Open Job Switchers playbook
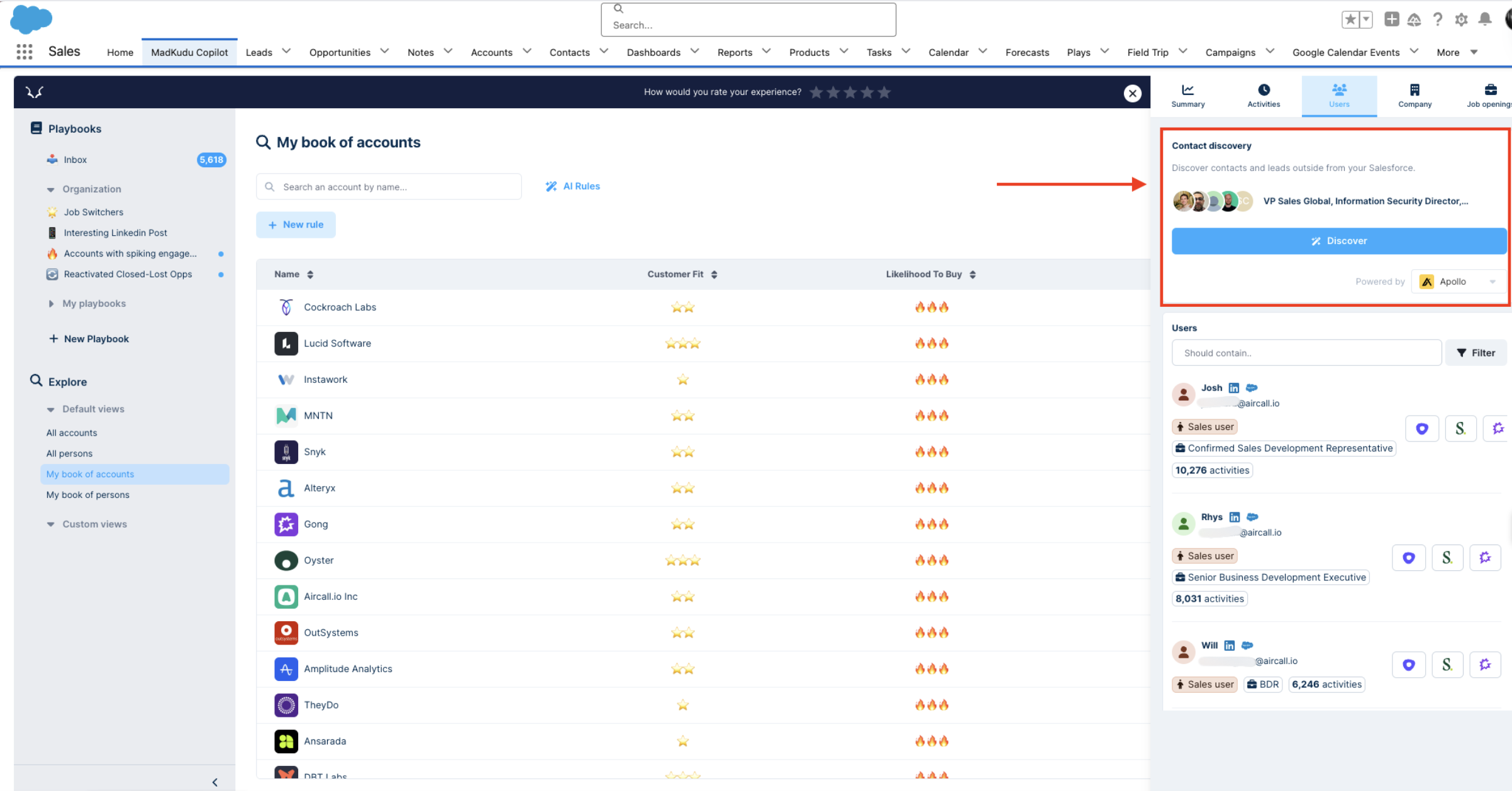 point(93,212)
